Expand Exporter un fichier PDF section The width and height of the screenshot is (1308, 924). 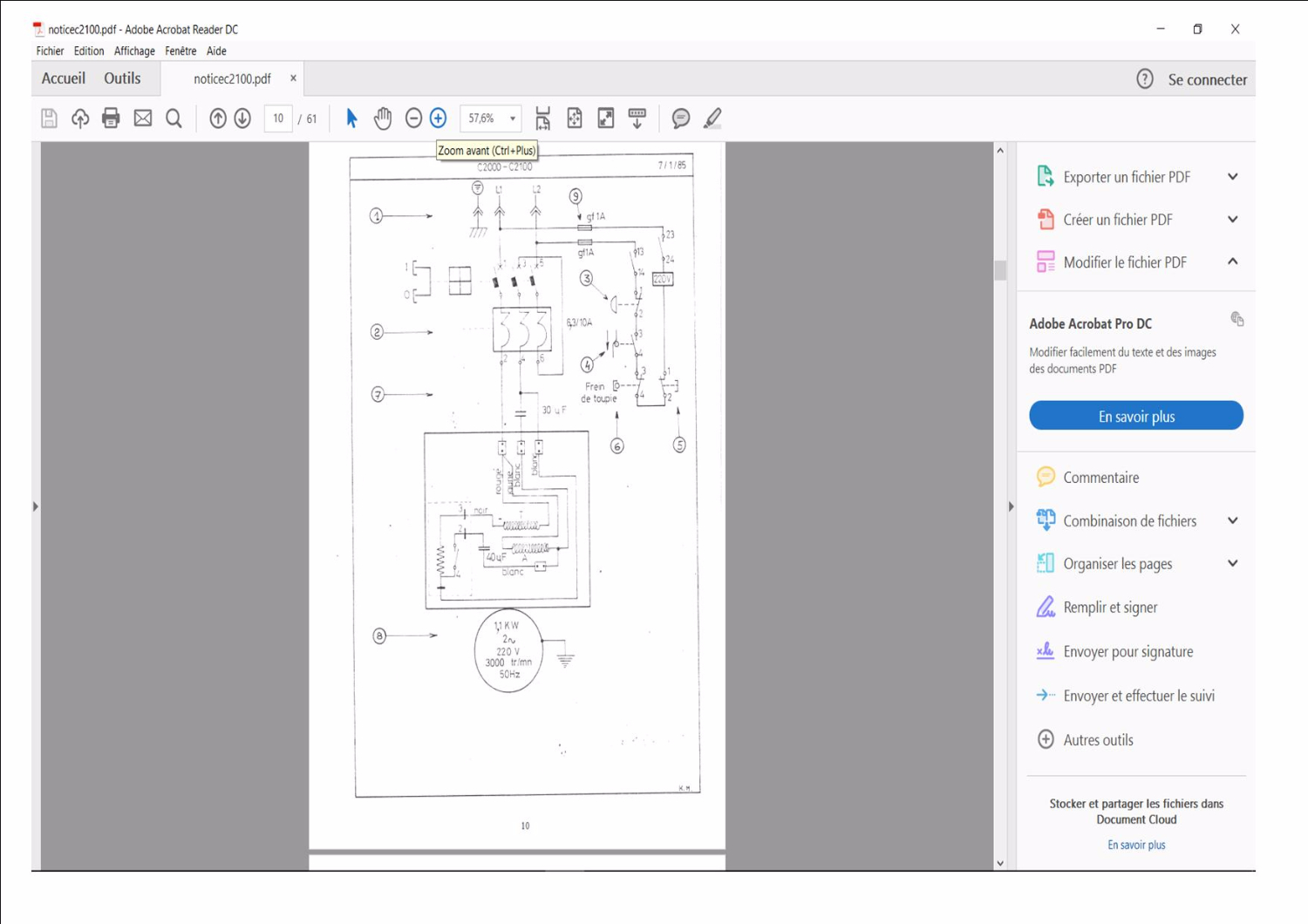coord(1232,177)
